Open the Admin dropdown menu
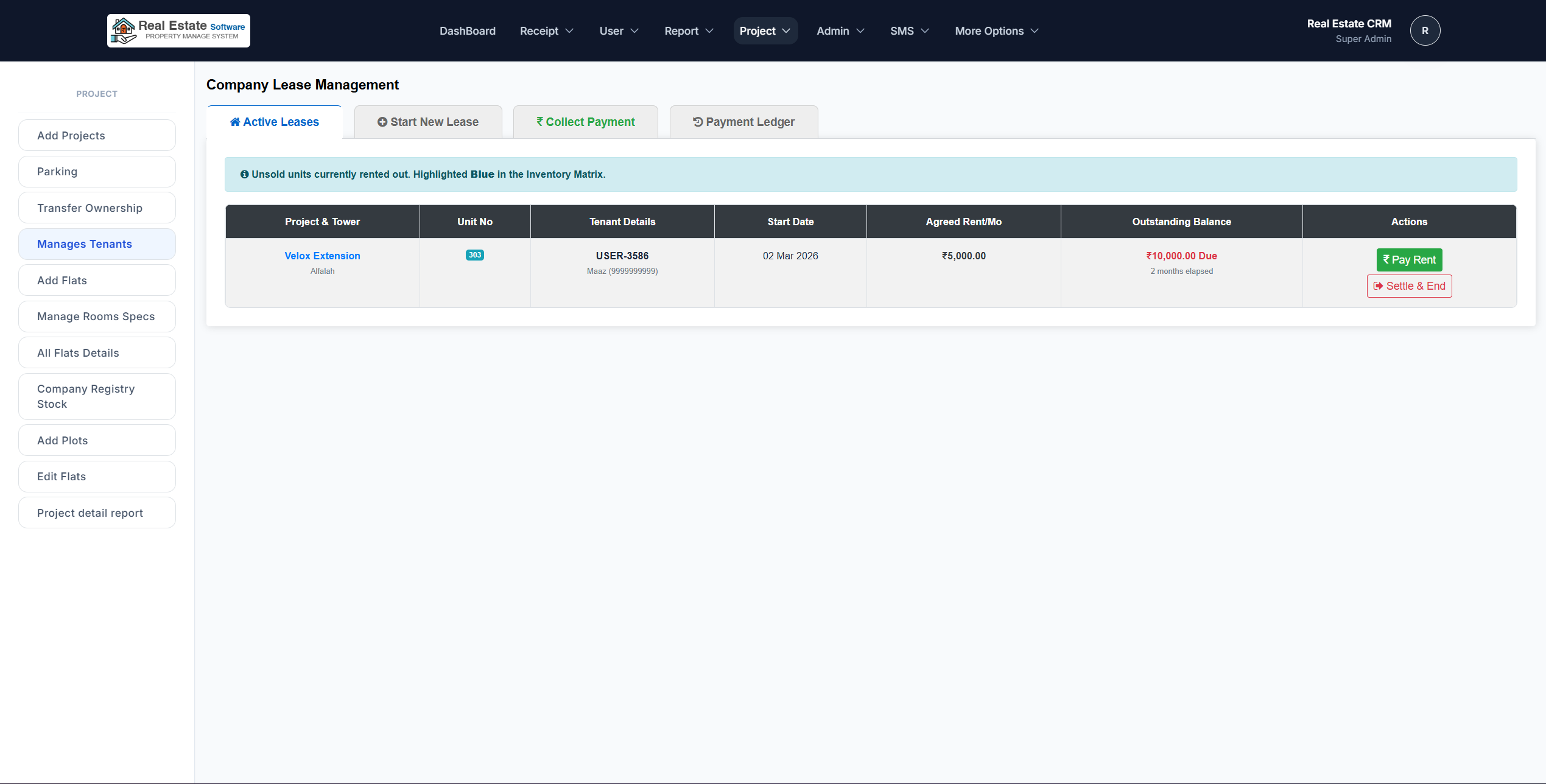 pos(840,30)
